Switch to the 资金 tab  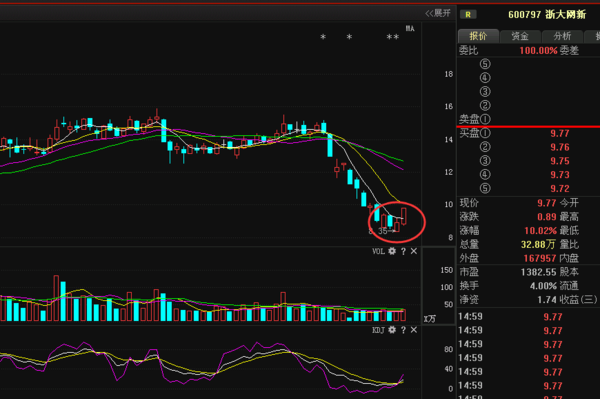point(520,36)
